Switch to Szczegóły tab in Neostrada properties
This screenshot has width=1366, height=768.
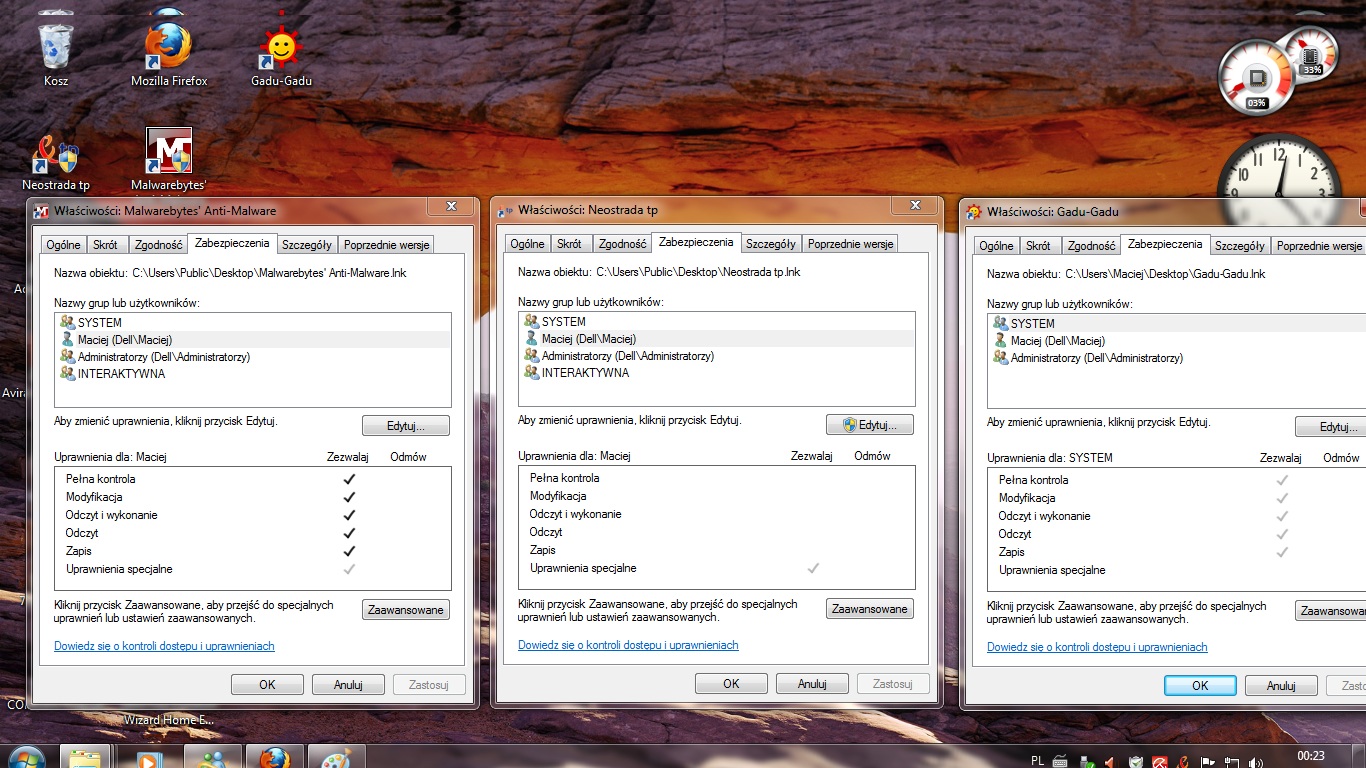pyautogui.click(x=771, y=243)
